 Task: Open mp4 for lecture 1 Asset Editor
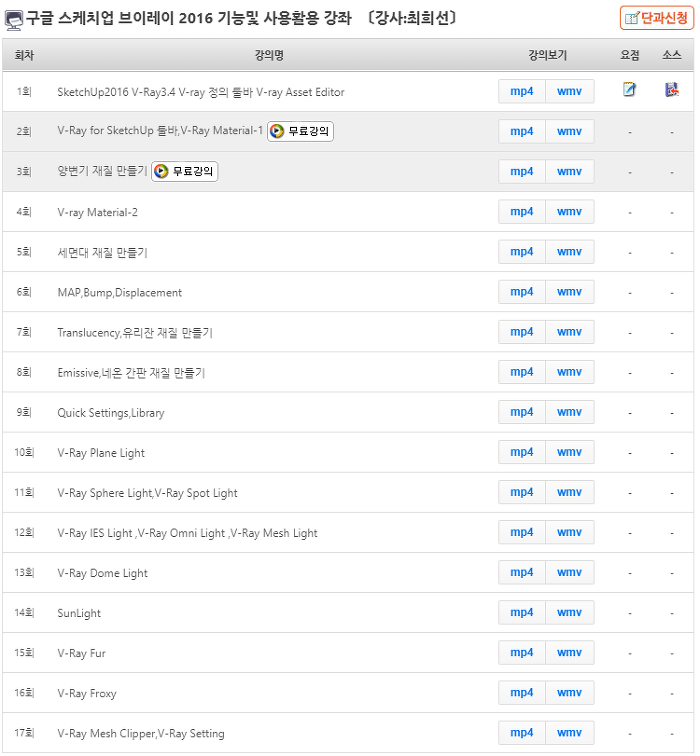tap(522, 91)
